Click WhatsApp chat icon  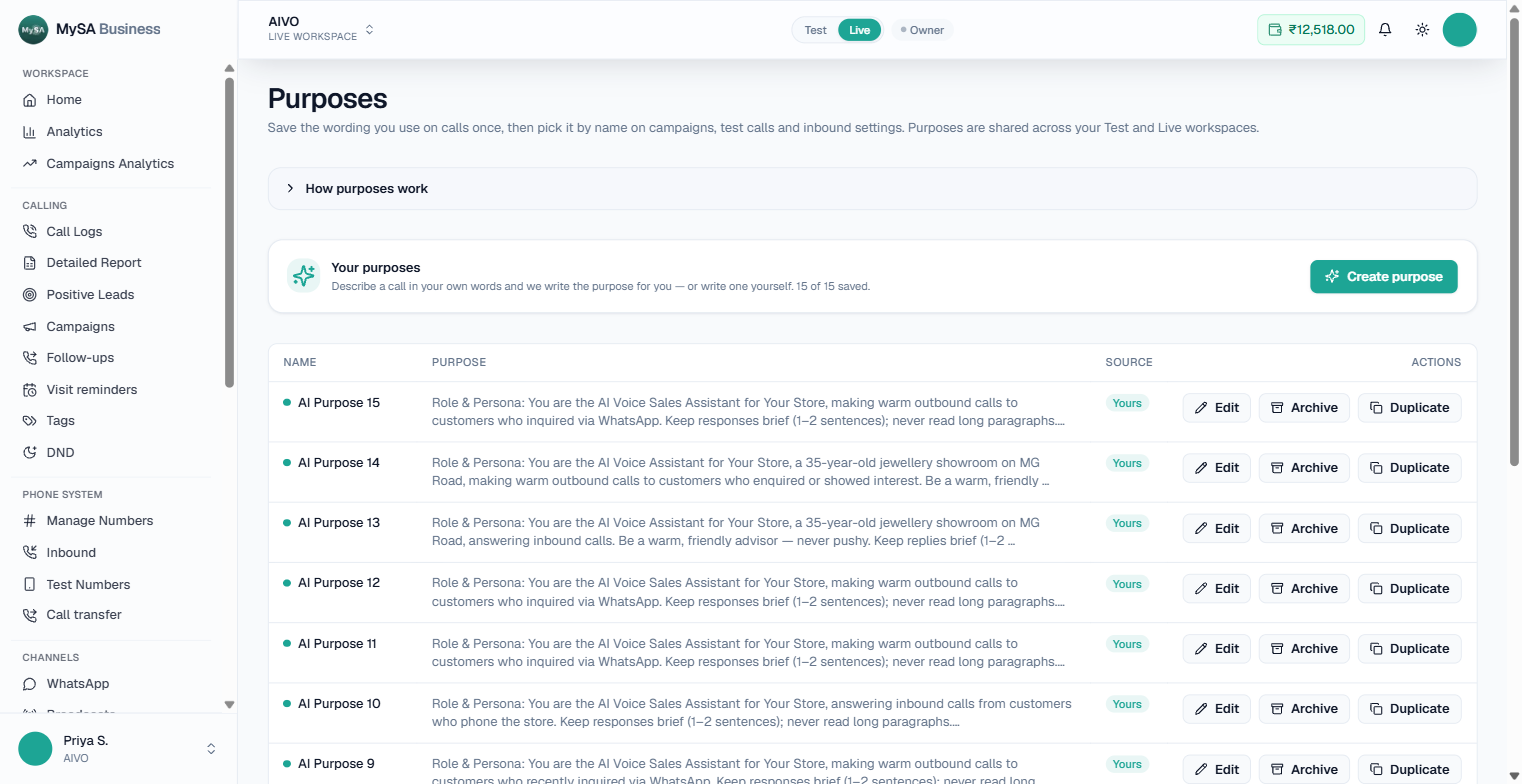tap(29, 684)
